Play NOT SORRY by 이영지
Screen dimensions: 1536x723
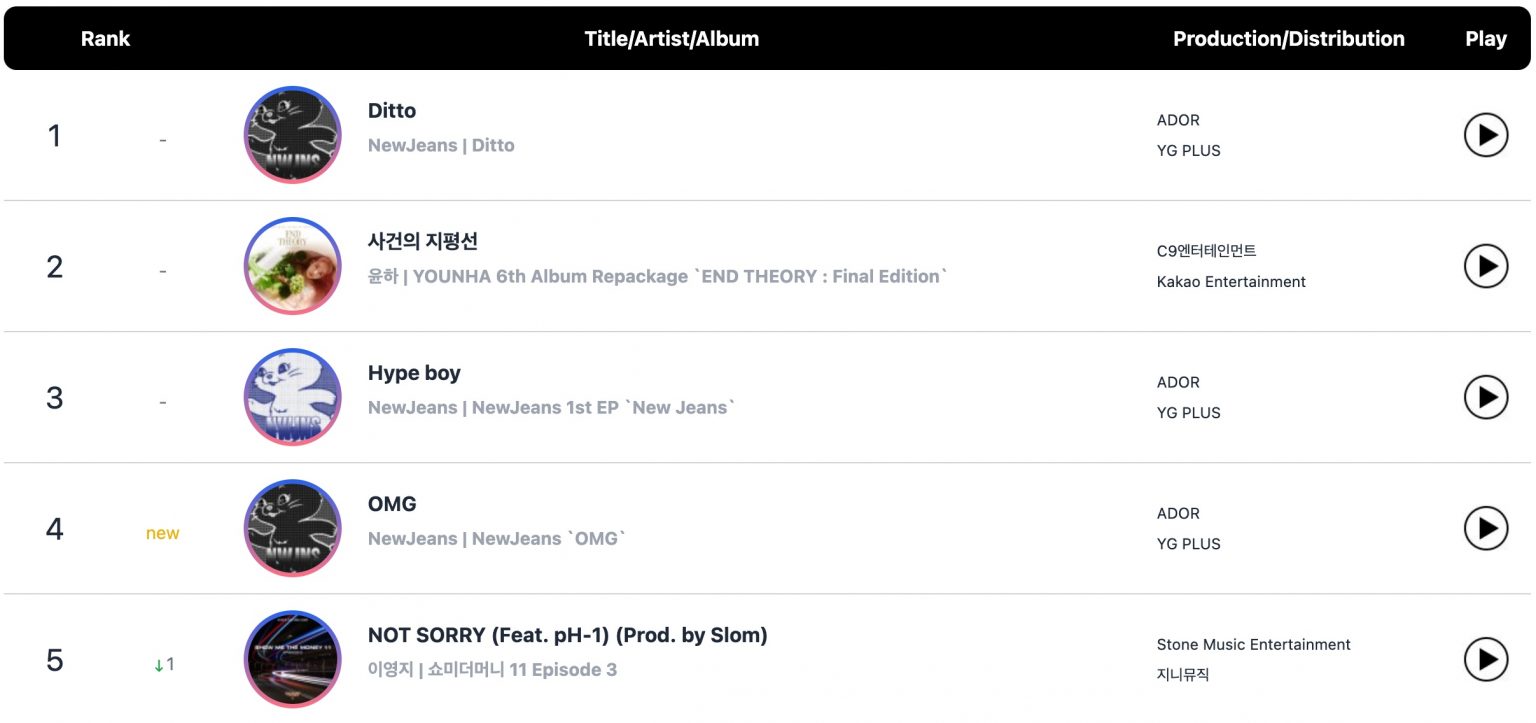1486,659
